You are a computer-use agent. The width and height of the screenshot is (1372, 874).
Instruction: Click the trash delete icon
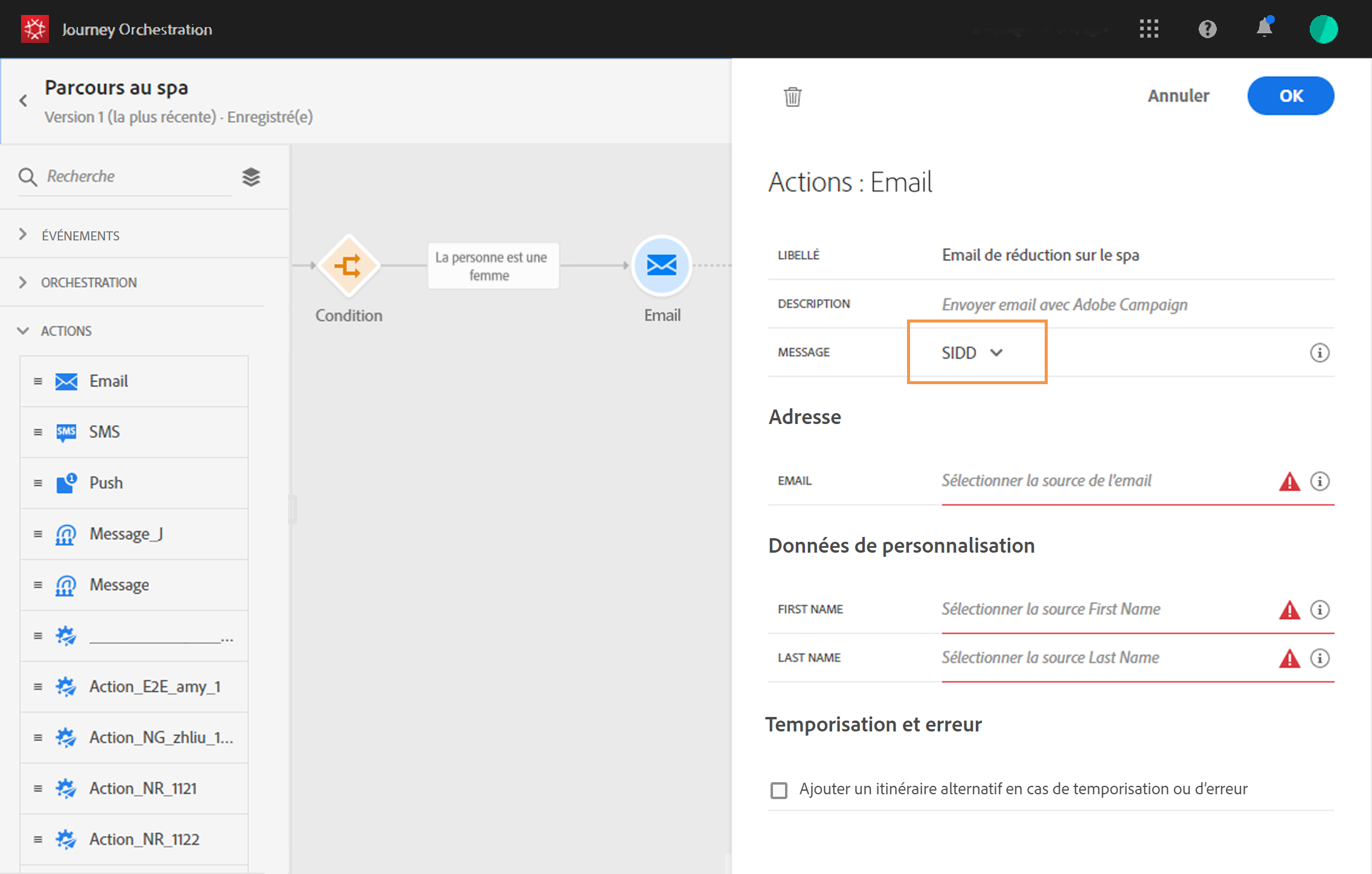(792, 97)
